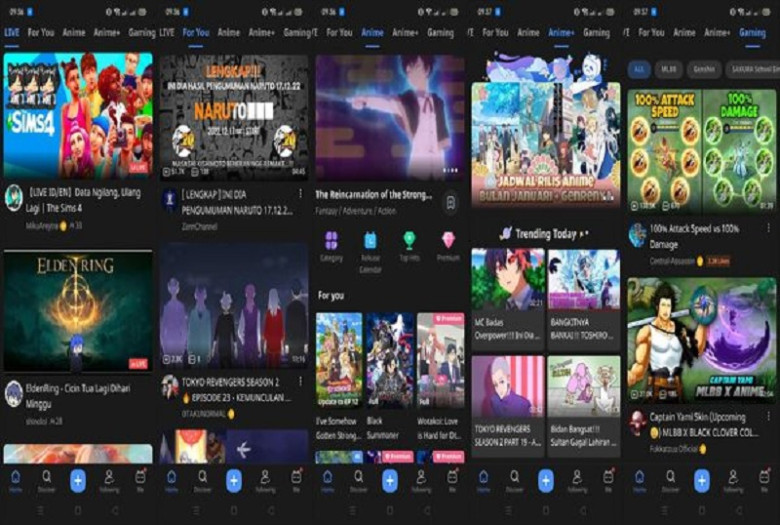Viewport: 780px width, 525px height.
Task: Open Black Summoner anime poster
Action: [x=390, y=361]
